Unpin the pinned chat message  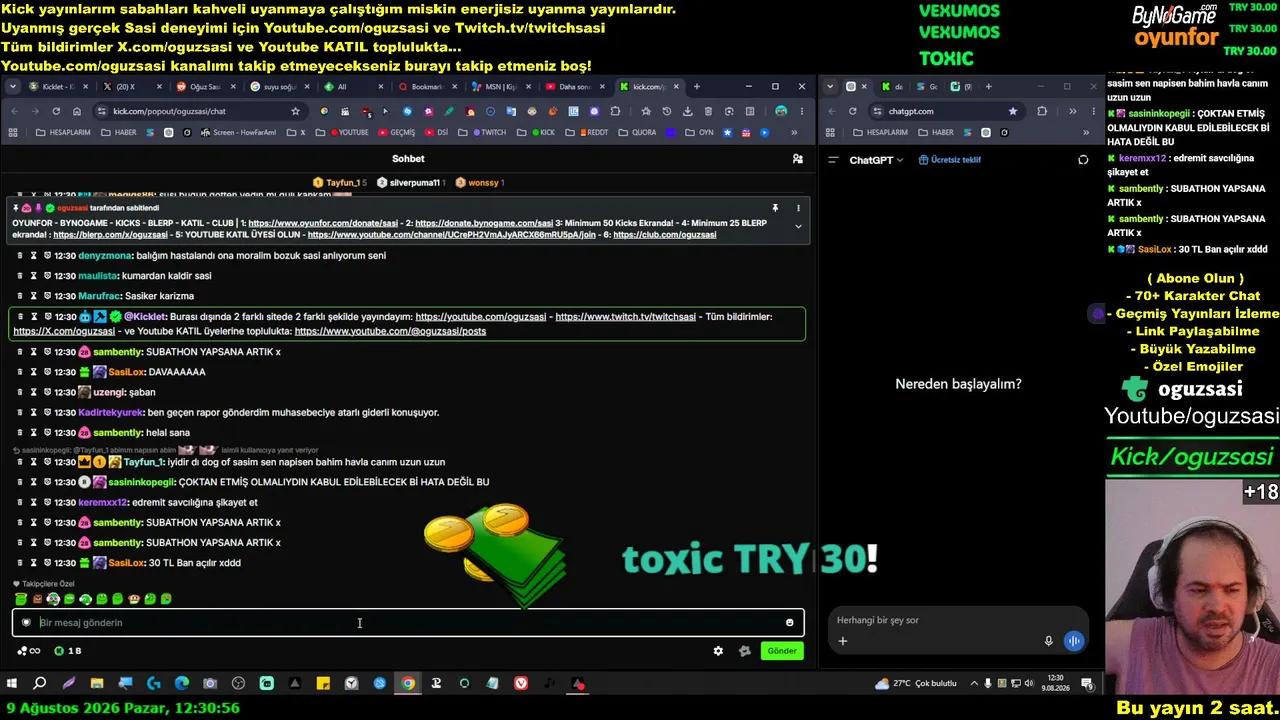775,208
